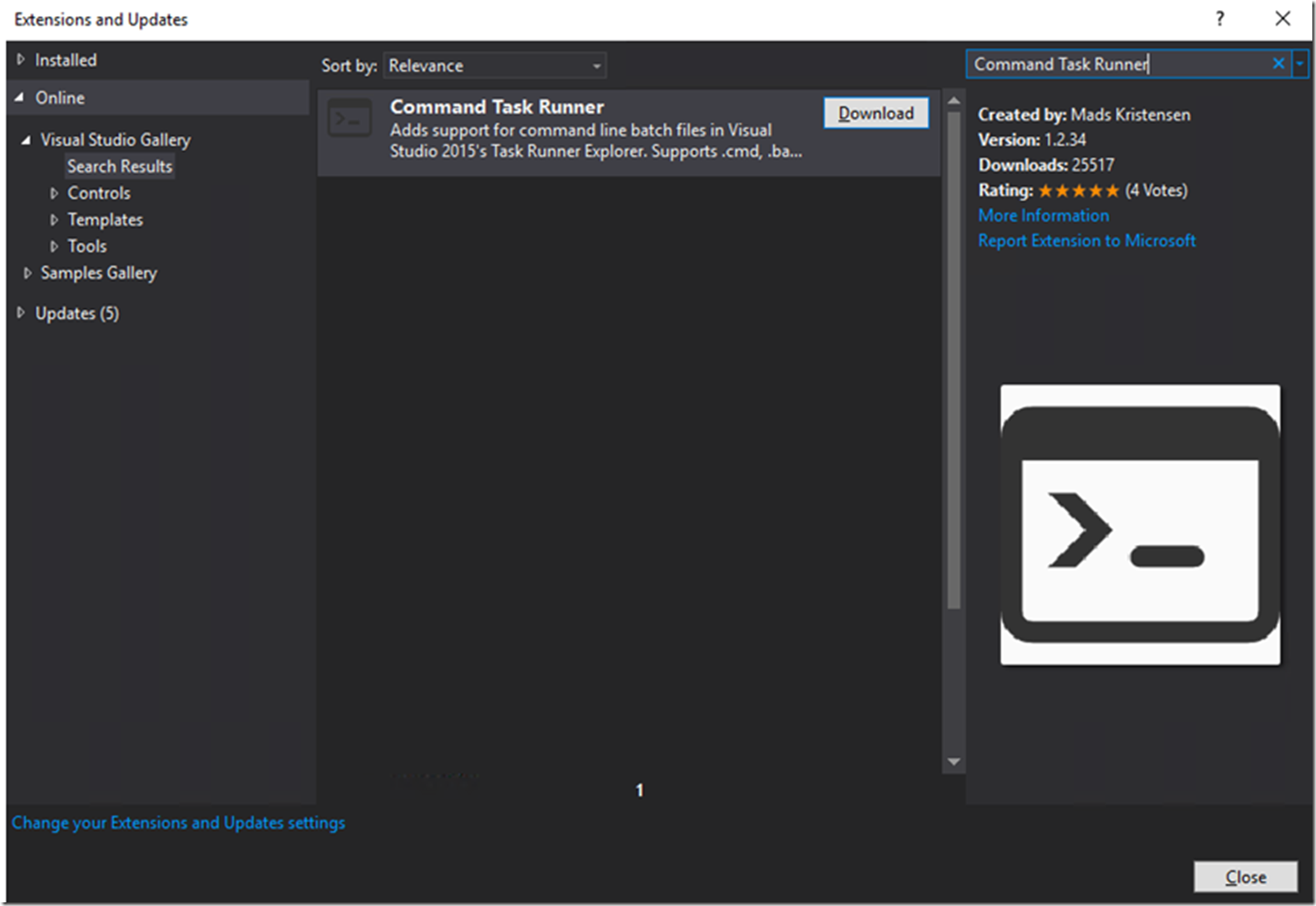Open the Sort by Relevance dropdown
This screenshot has width=1316, height=906.
pos(495,66)
